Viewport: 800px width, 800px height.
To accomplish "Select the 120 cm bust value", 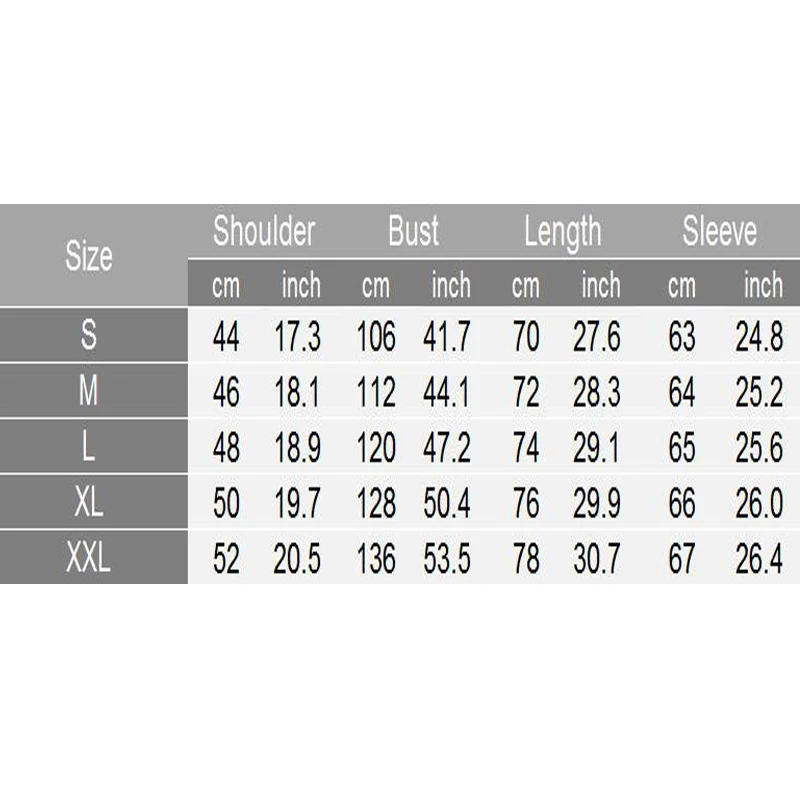I will coord(376,449).
